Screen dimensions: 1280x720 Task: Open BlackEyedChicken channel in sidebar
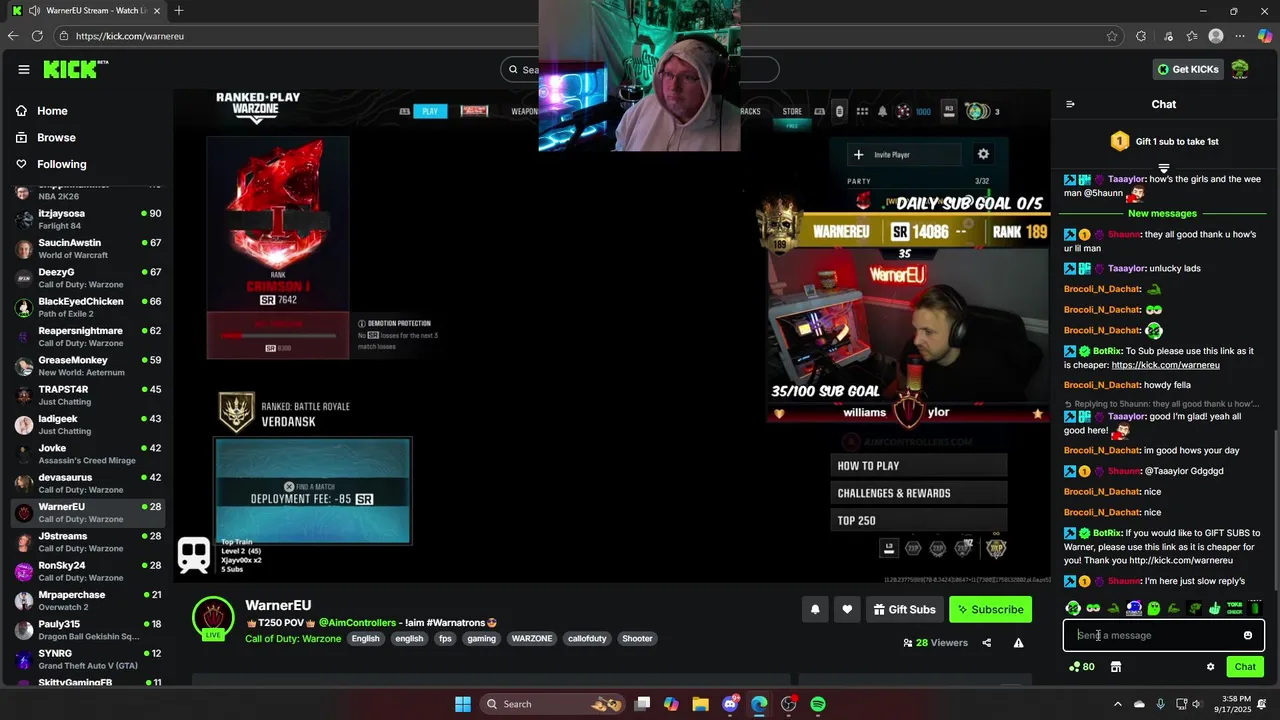click(88, 307)
